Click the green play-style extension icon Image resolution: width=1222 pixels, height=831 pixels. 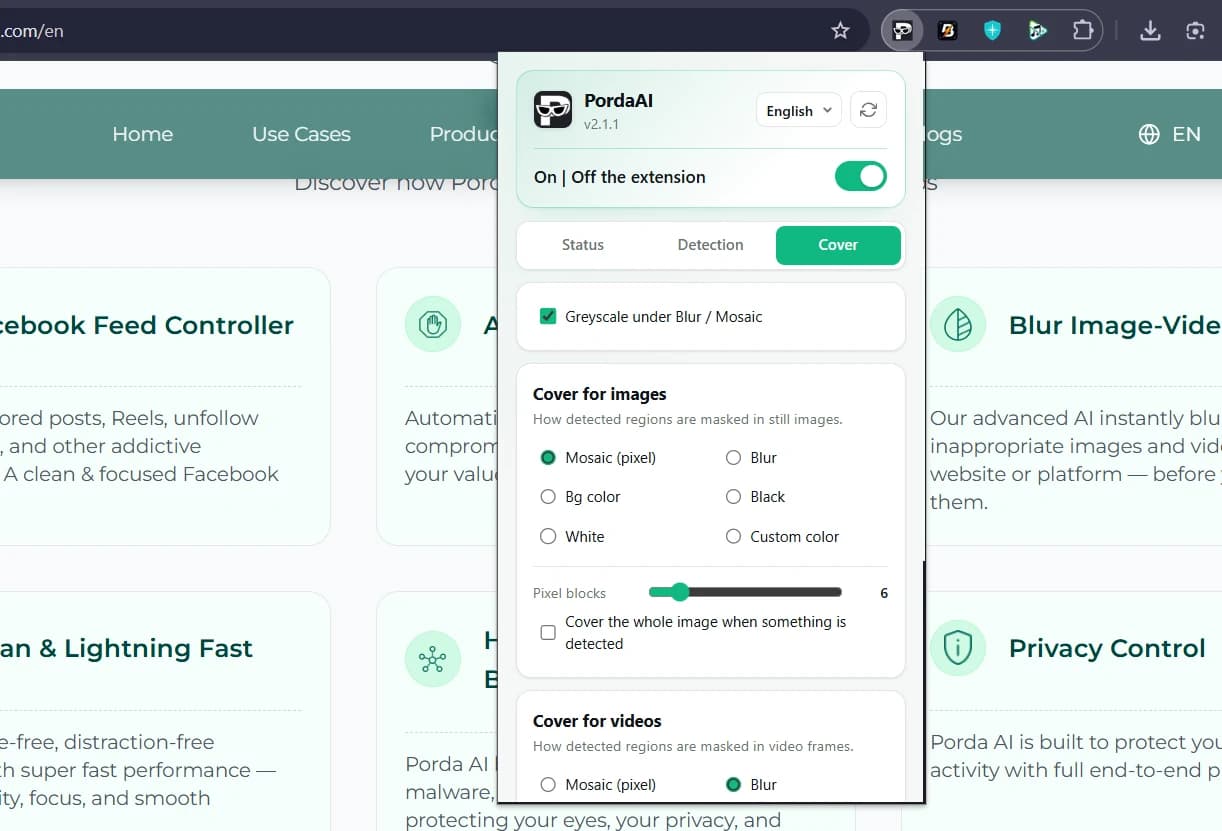coord(1037,31)
